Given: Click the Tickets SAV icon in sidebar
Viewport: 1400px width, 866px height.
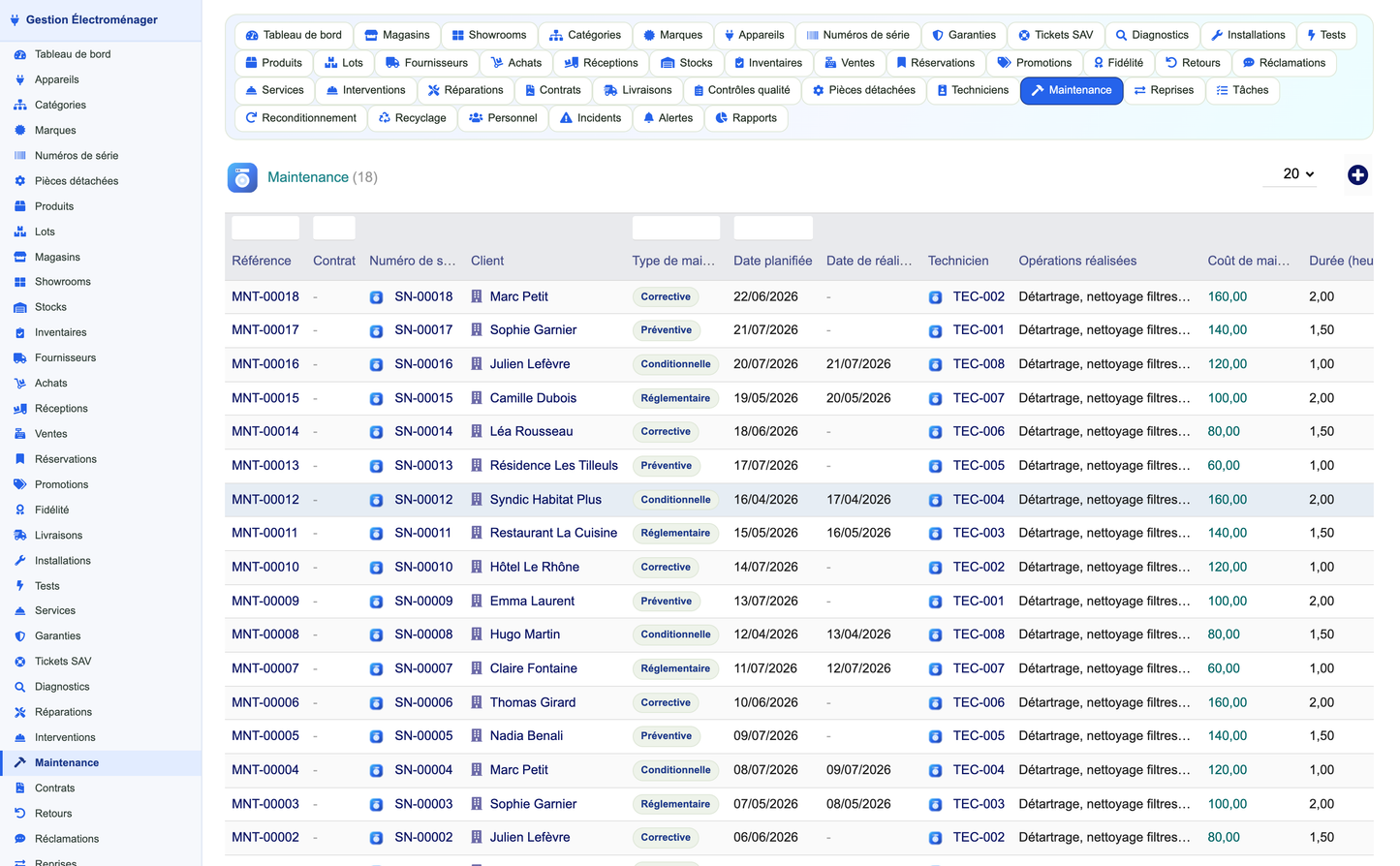Looking at the screenshot, I should pyautogui.click(x=19, y=662).
